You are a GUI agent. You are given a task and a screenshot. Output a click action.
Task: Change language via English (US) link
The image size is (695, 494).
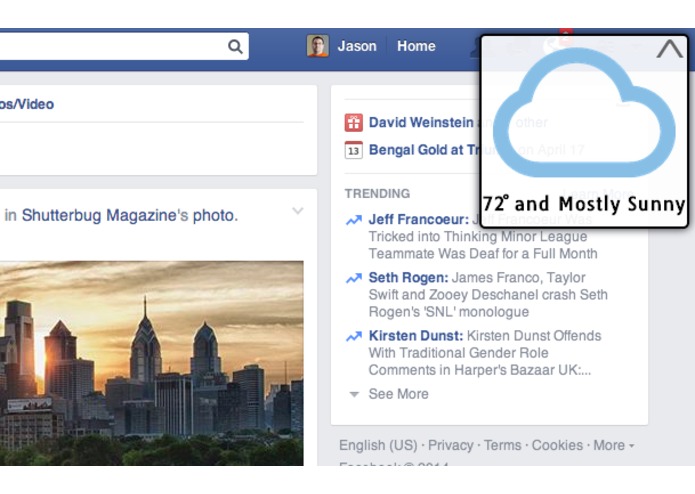coord(378,445)
